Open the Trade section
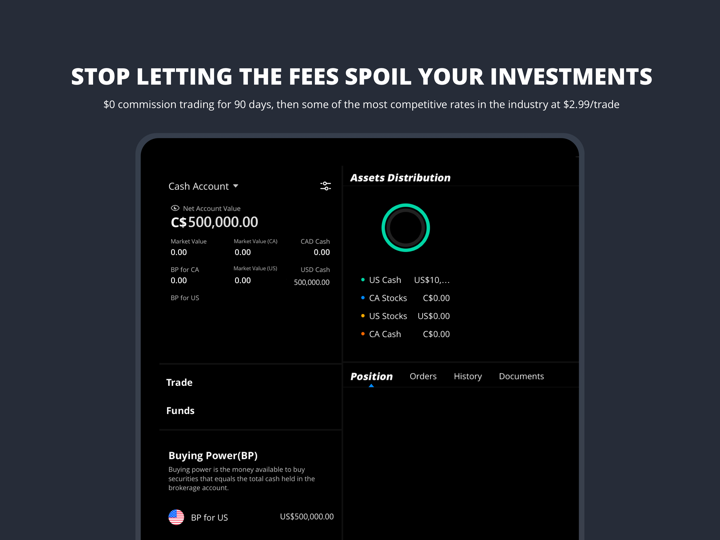The height and width of the screenshot is (540, 720). pyautogui.click(x=180, y=382)
